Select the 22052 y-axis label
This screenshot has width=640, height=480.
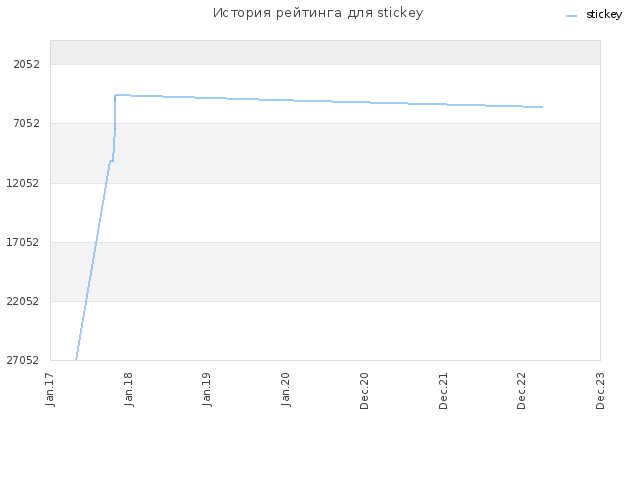tap(23, 301)
